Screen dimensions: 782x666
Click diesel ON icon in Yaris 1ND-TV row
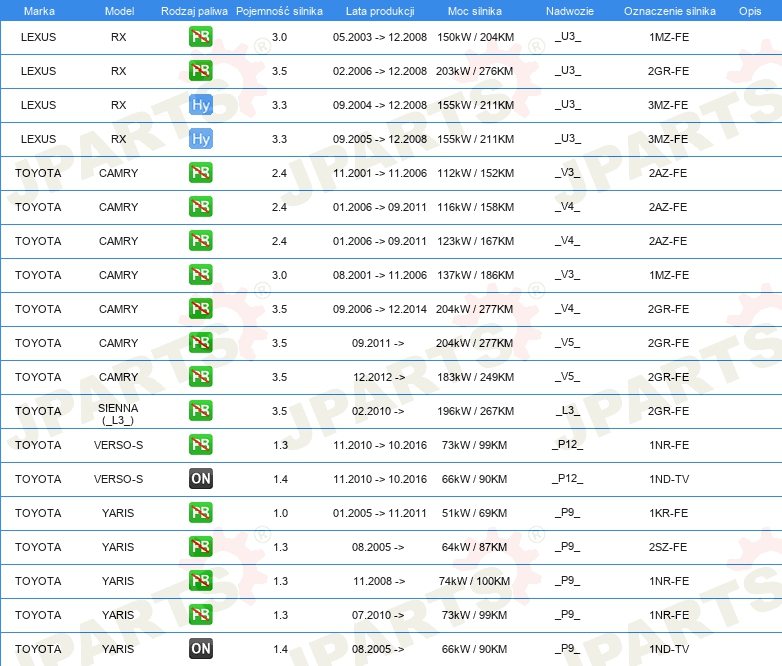[x=201, y=649]
